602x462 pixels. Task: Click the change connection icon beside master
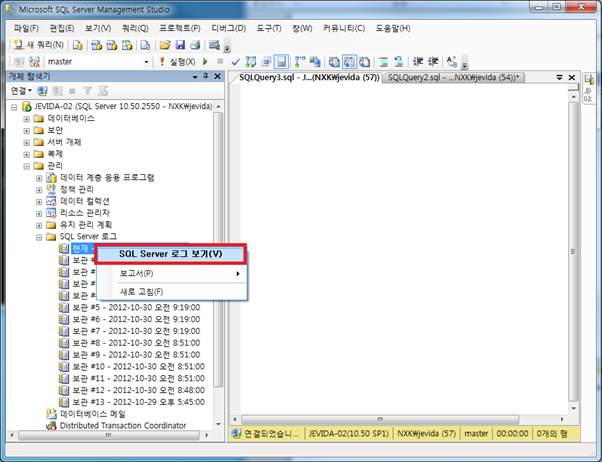click(x=35, y=61)
